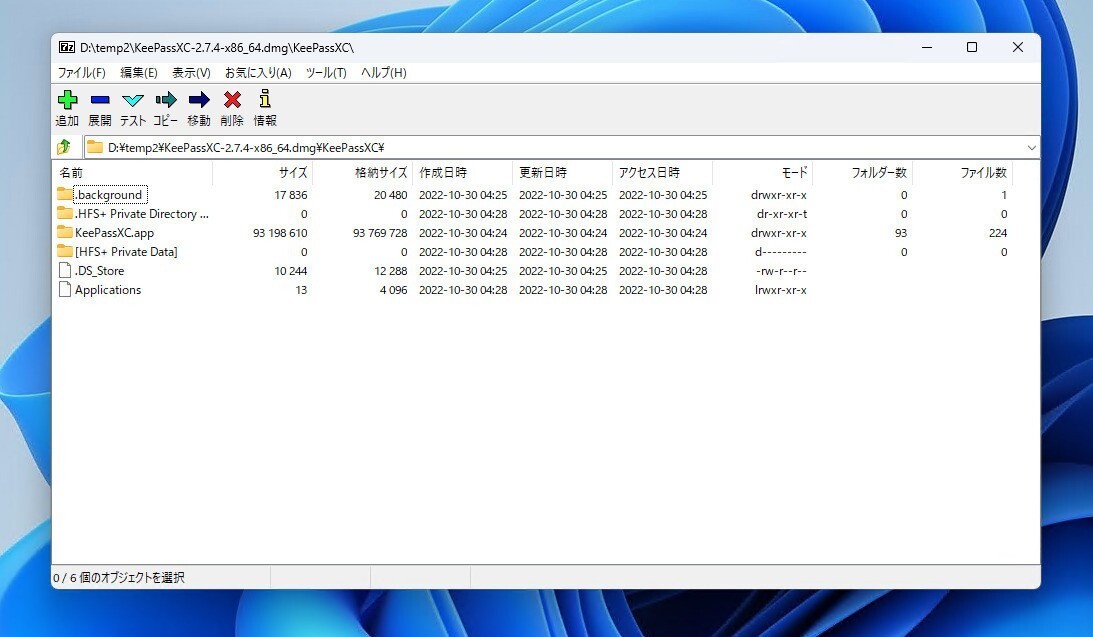This screenshot has width=1093, height=637.
Task: Open the 表示 (View) menu
Action: [x=190, y=72]
